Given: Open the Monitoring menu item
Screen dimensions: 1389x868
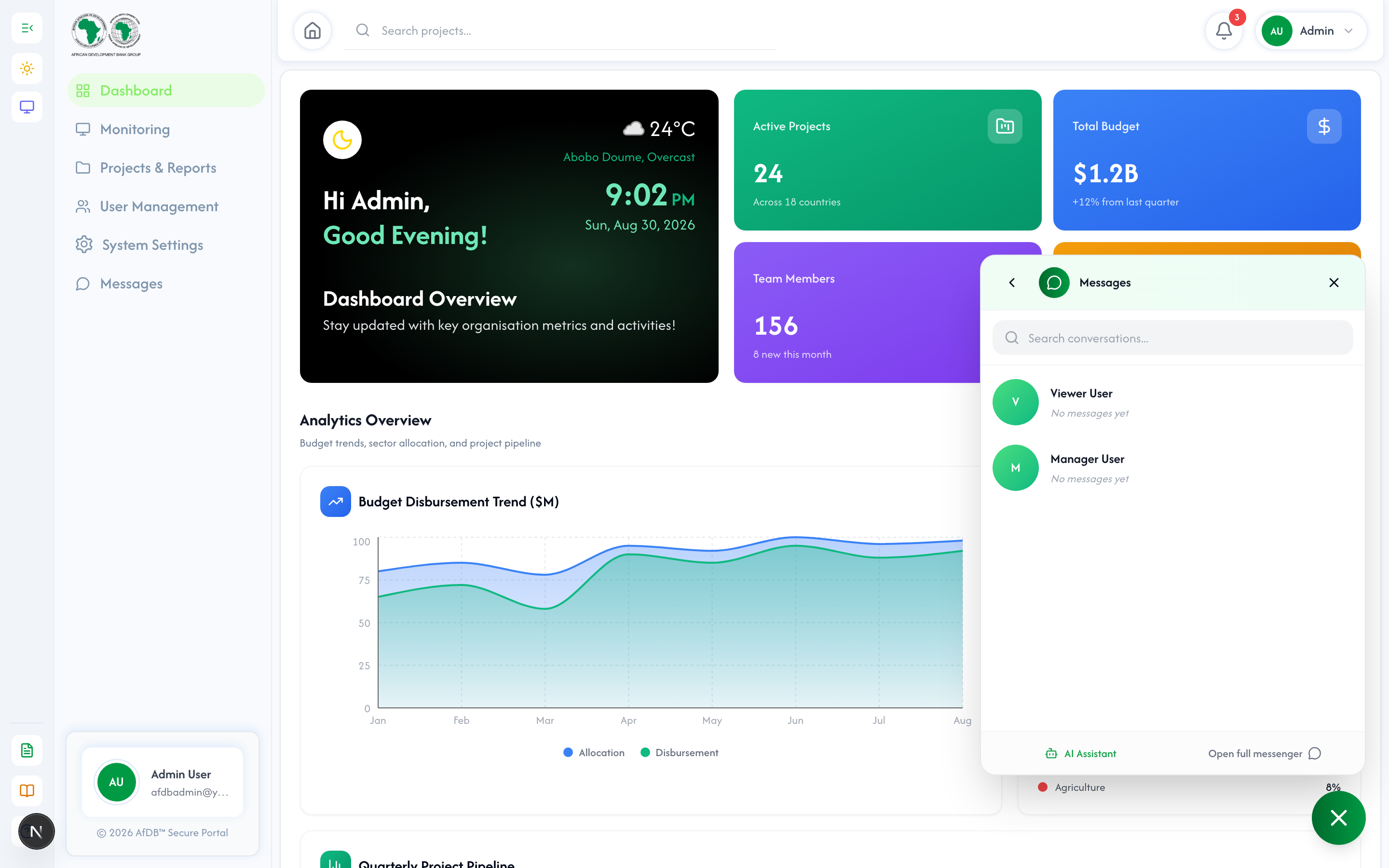Looking at the screenshot, I should (166, 129).
